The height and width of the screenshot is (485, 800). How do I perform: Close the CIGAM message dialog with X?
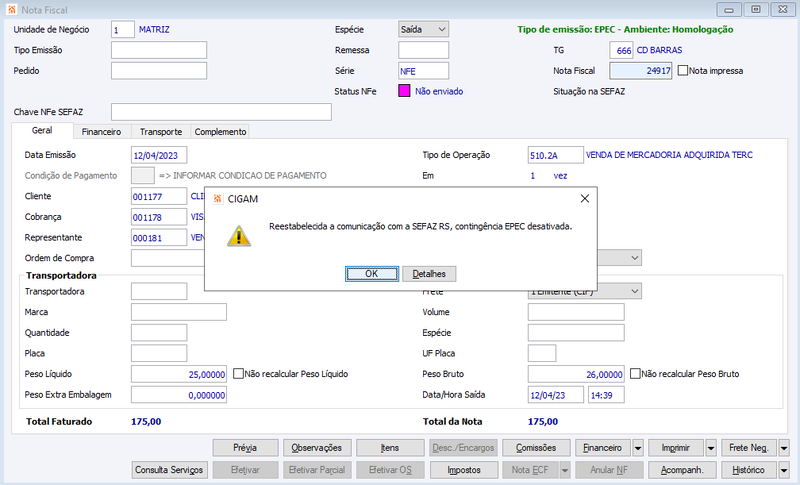pos(585,198)
